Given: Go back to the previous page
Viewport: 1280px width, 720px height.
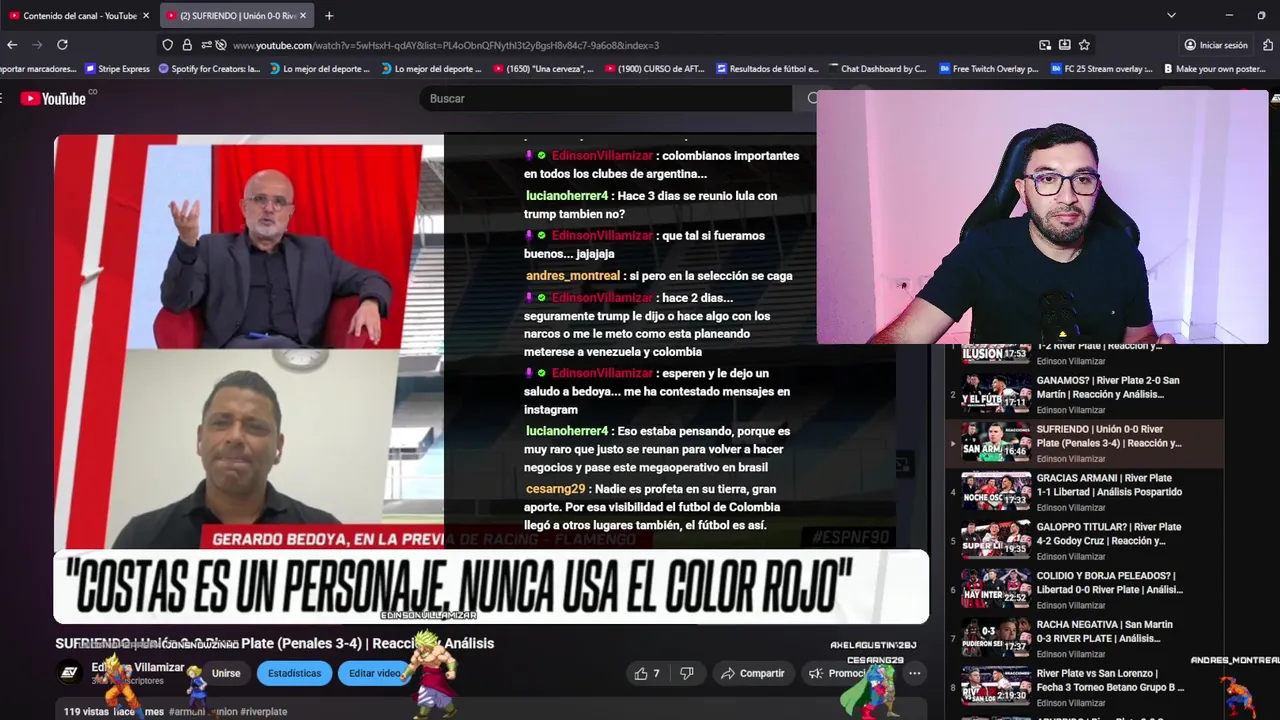Looking at the screenshot, I should pyautogui.click(x=12, y=45).
